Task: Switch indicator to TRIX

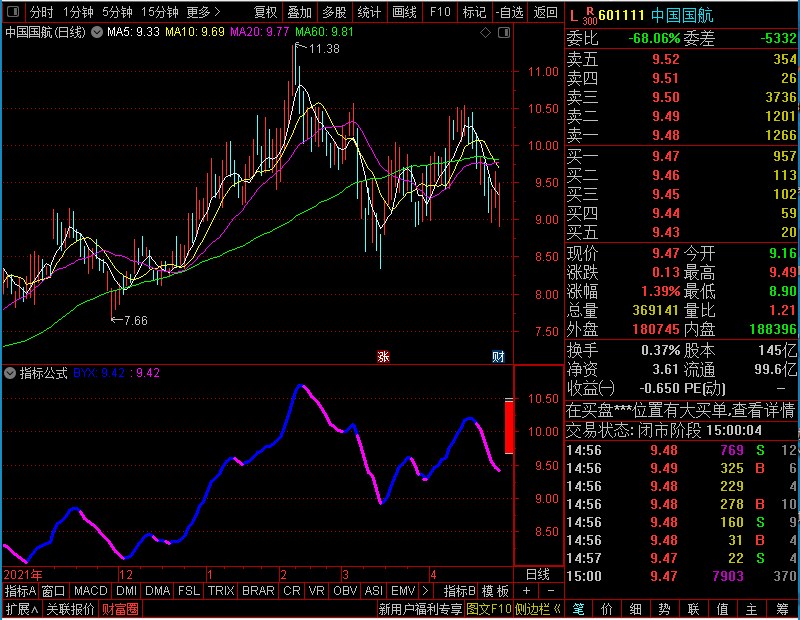Action: click(220, 591)
